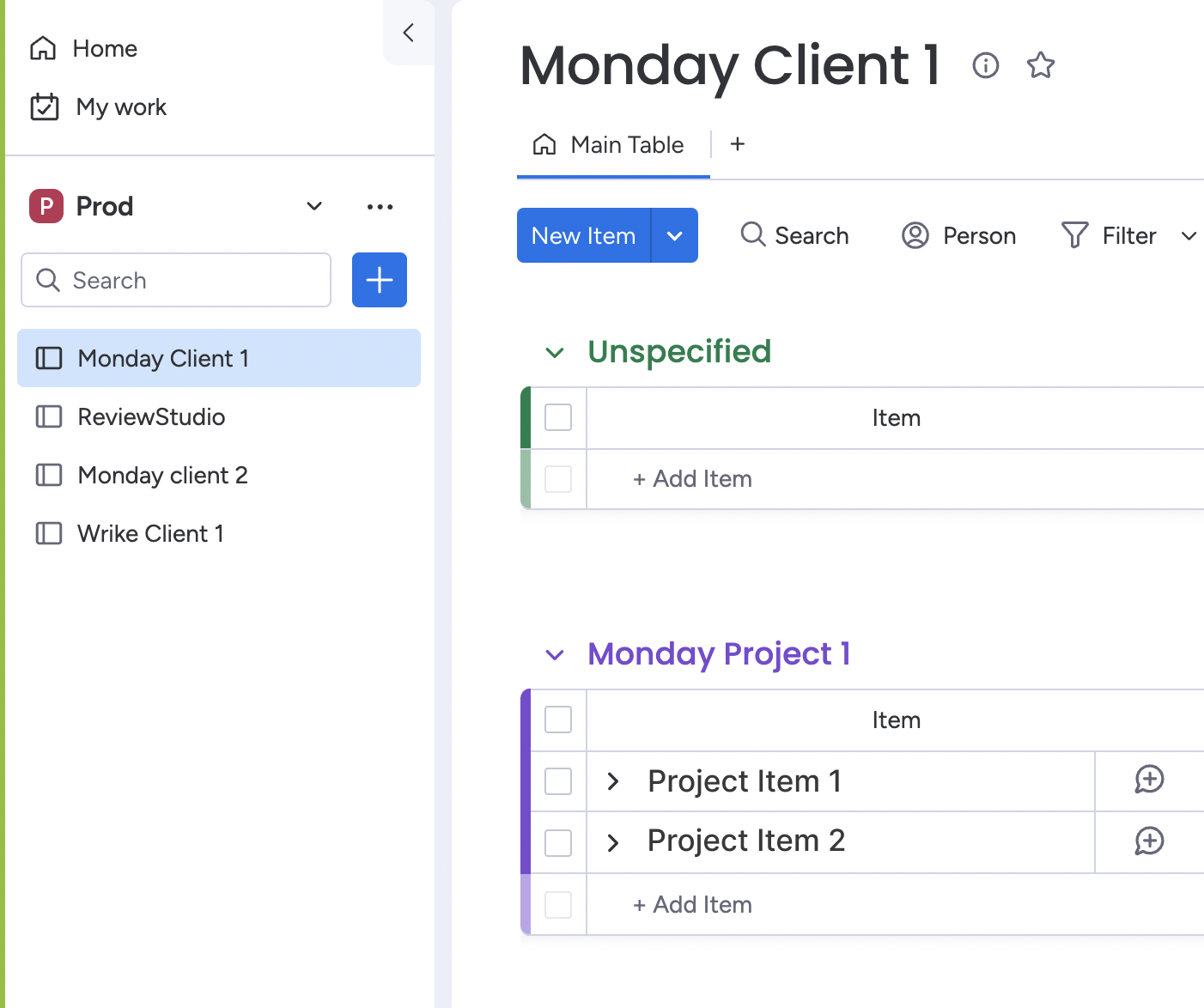1204x1008 pixels.
Task: Open the Prod workspace three-dot menu
Action: coord(380,207)
